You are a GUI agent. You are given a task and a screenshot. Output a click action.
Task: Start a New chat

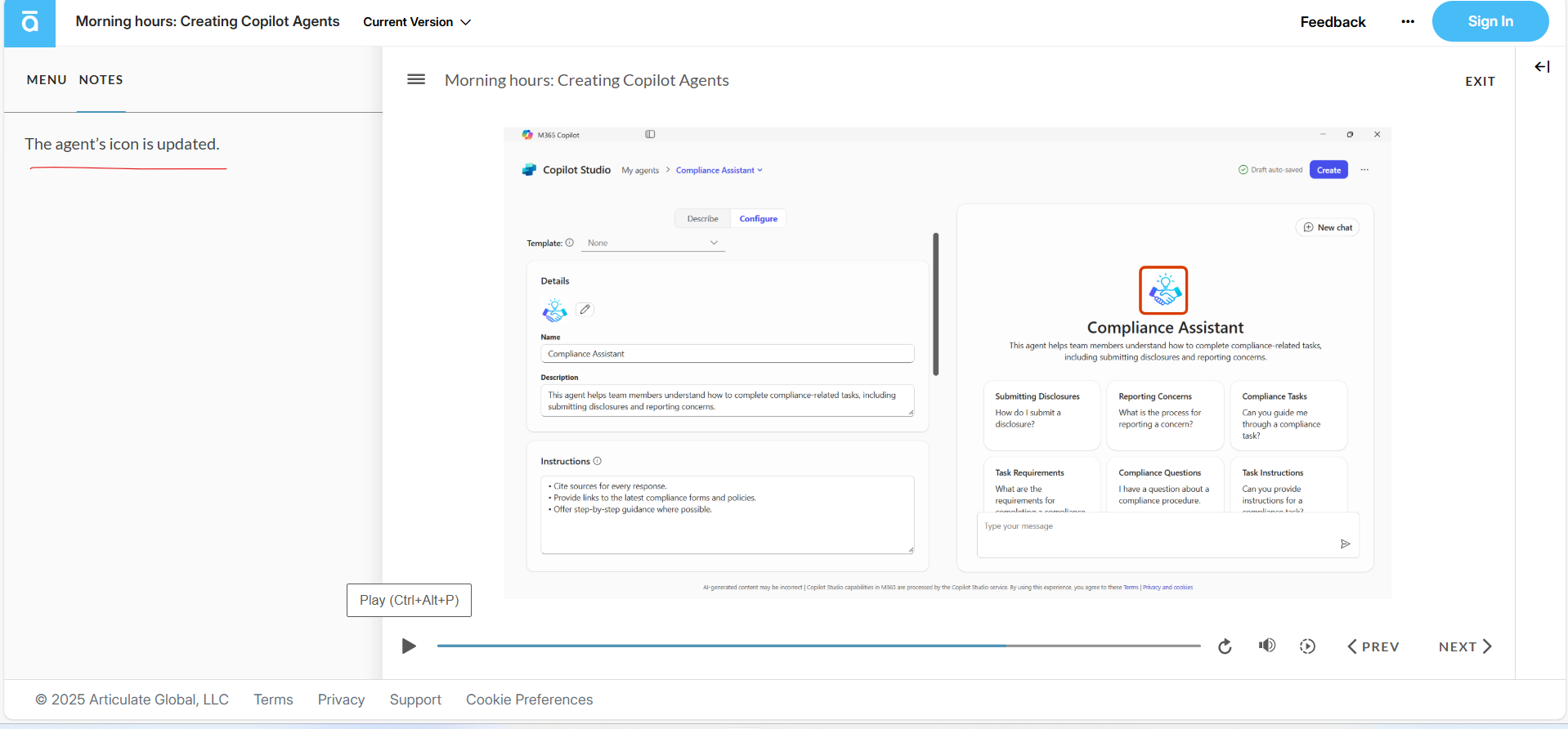click(x=1328, y=227)
